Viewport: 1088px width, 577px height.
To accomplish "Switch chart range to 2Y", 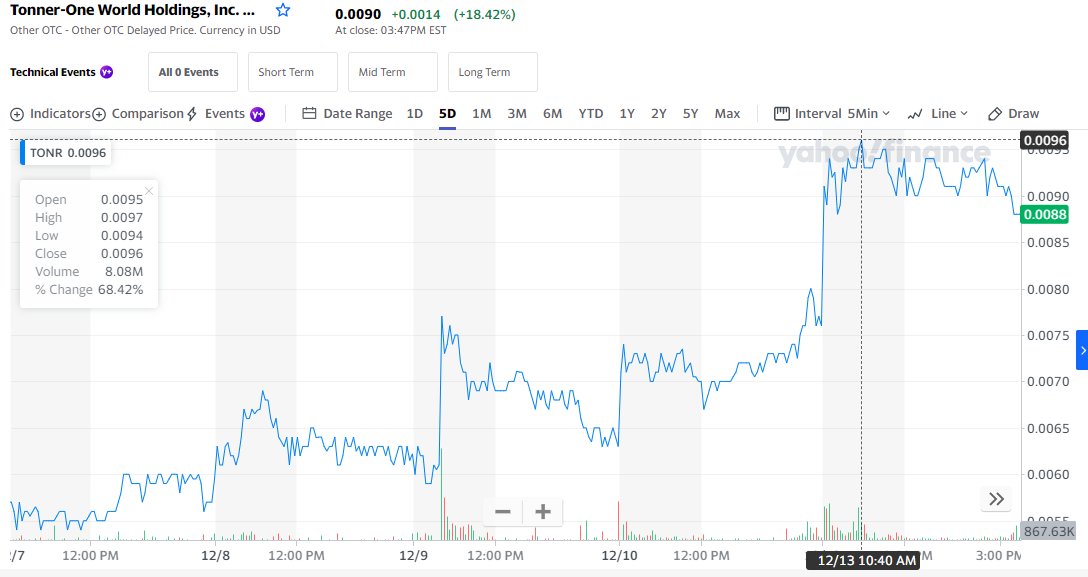I will tap(658, 114).
